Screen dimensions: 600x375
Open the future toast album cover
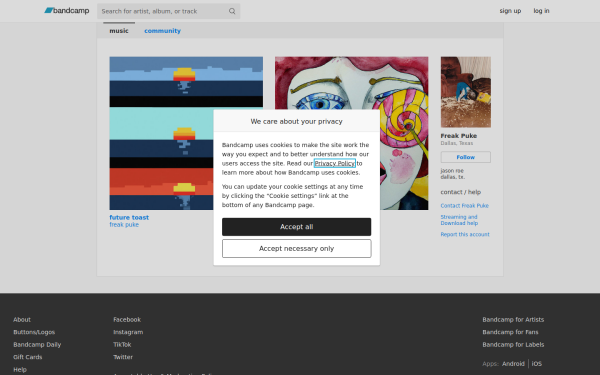186,133
